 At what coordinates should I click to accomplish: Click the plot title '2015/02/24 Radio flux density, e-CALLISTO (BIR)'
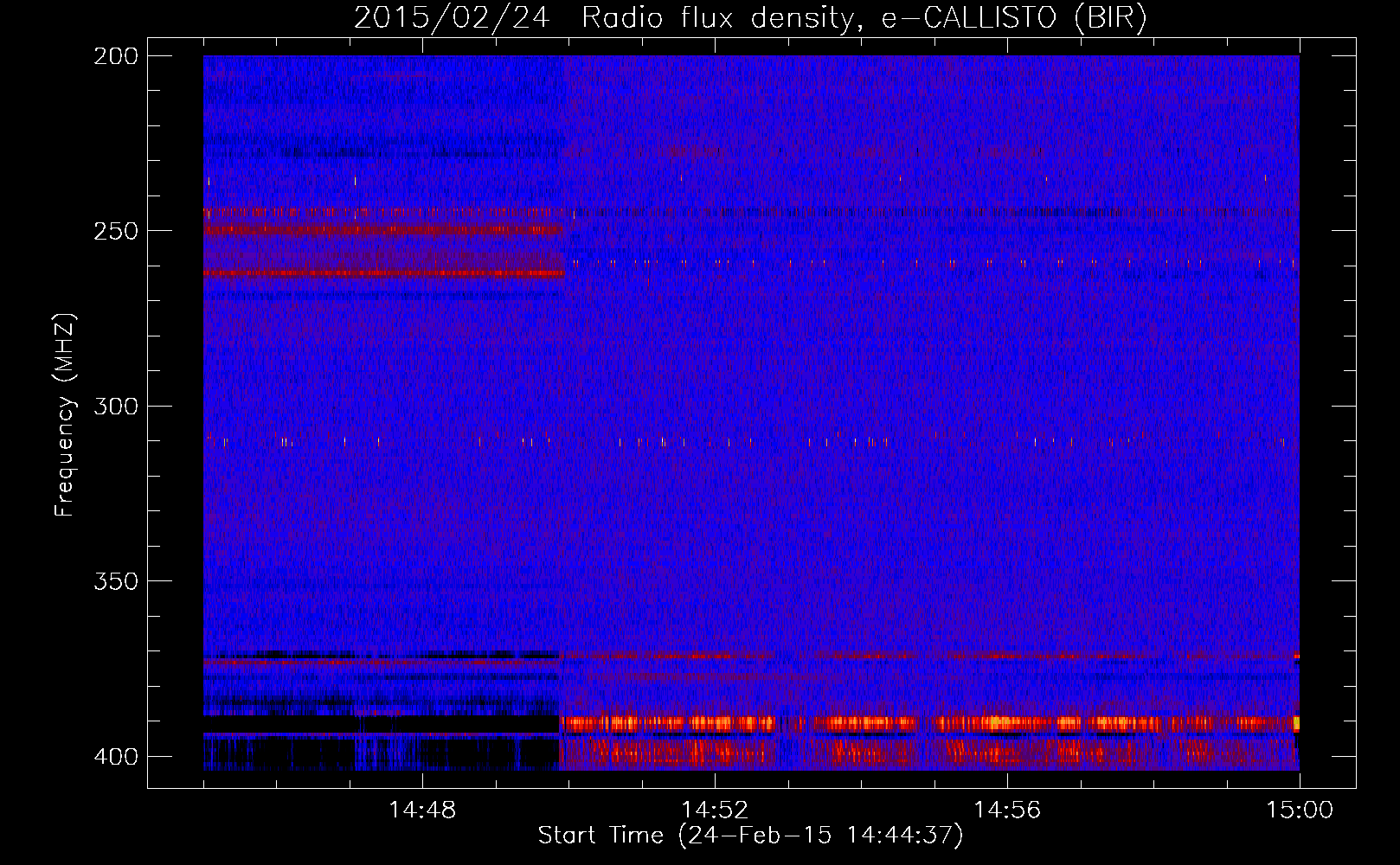tap(750, 18)
